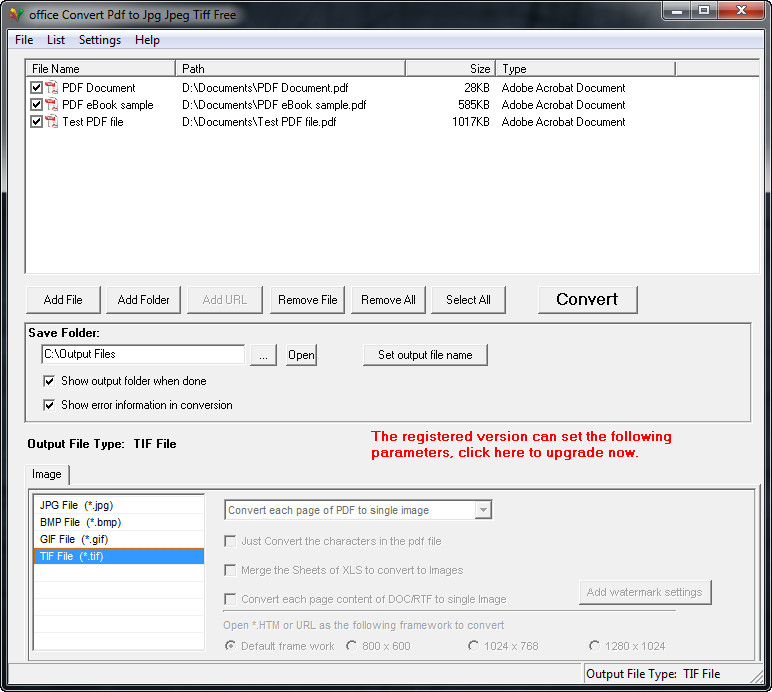Click the 1017KB size cell
Image resolution: width=772 pixels, height=692 pixels.
pos(471,122)
